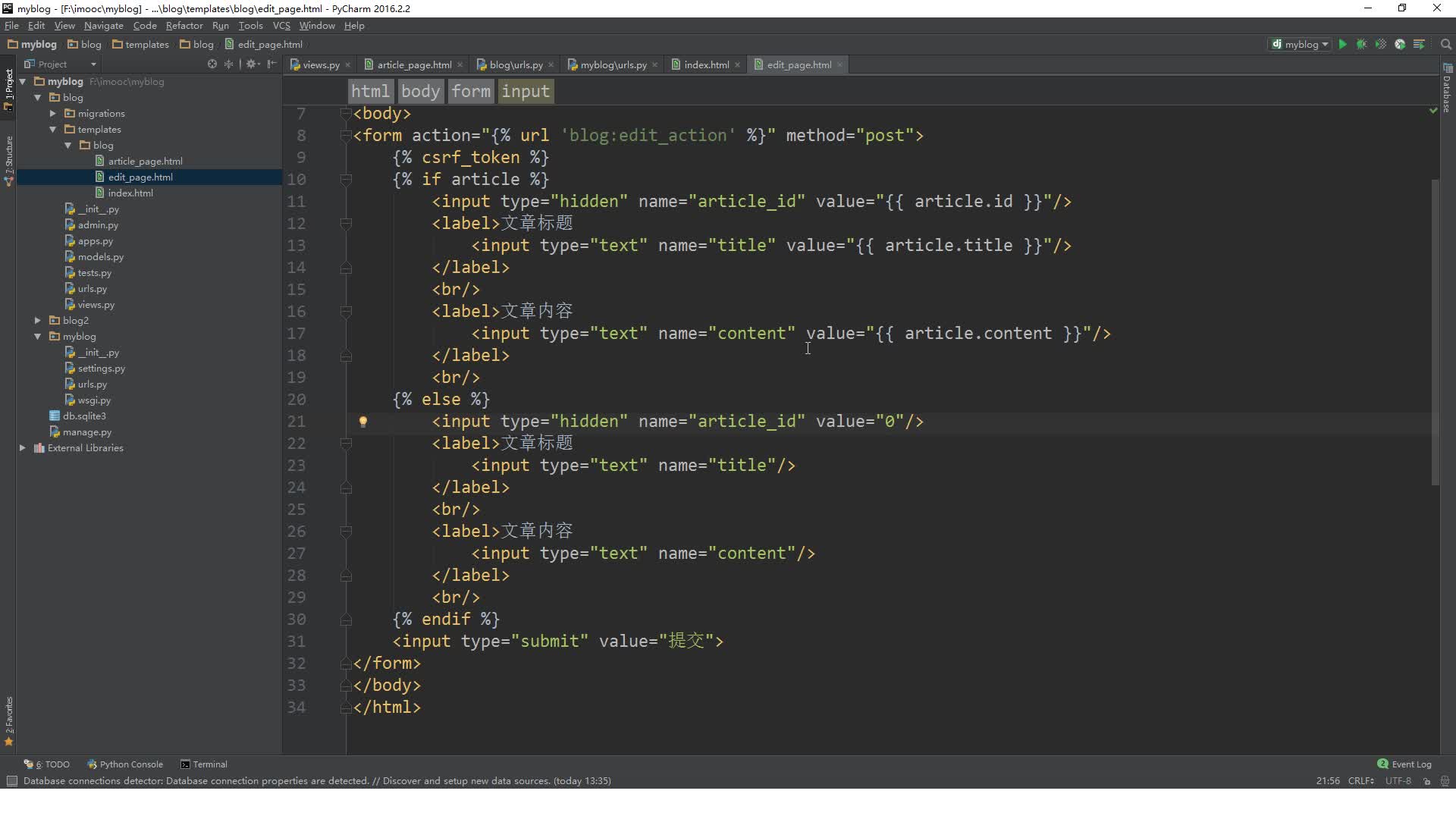Expand the migrations folder
Viewport: 1456px width, 819px height.
click(x=53, y=113)
